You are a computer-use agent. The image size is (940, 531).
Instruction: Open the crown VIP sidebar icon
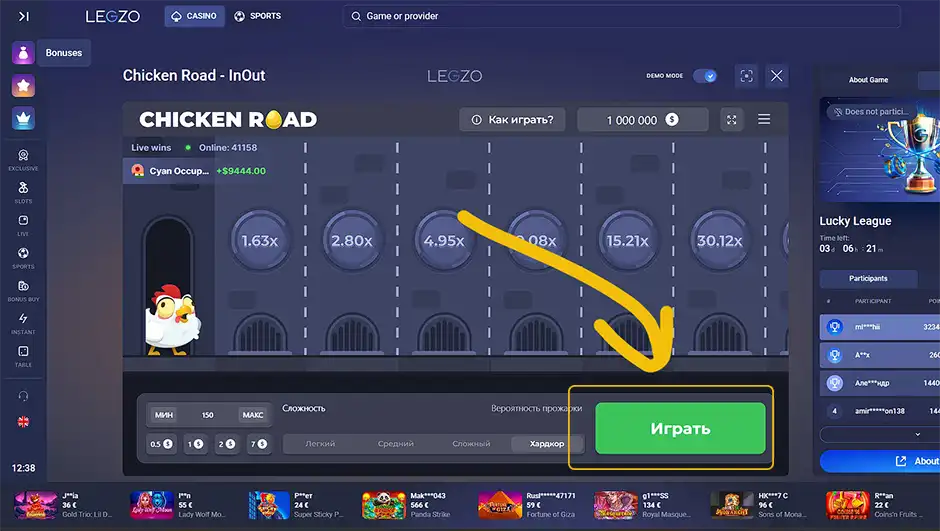tap(23, 119)
